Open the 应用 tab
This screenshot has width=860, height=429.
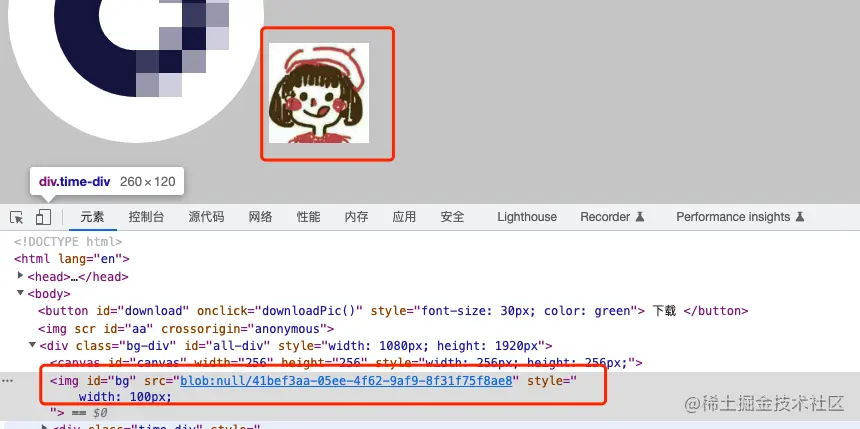point(404,217)
